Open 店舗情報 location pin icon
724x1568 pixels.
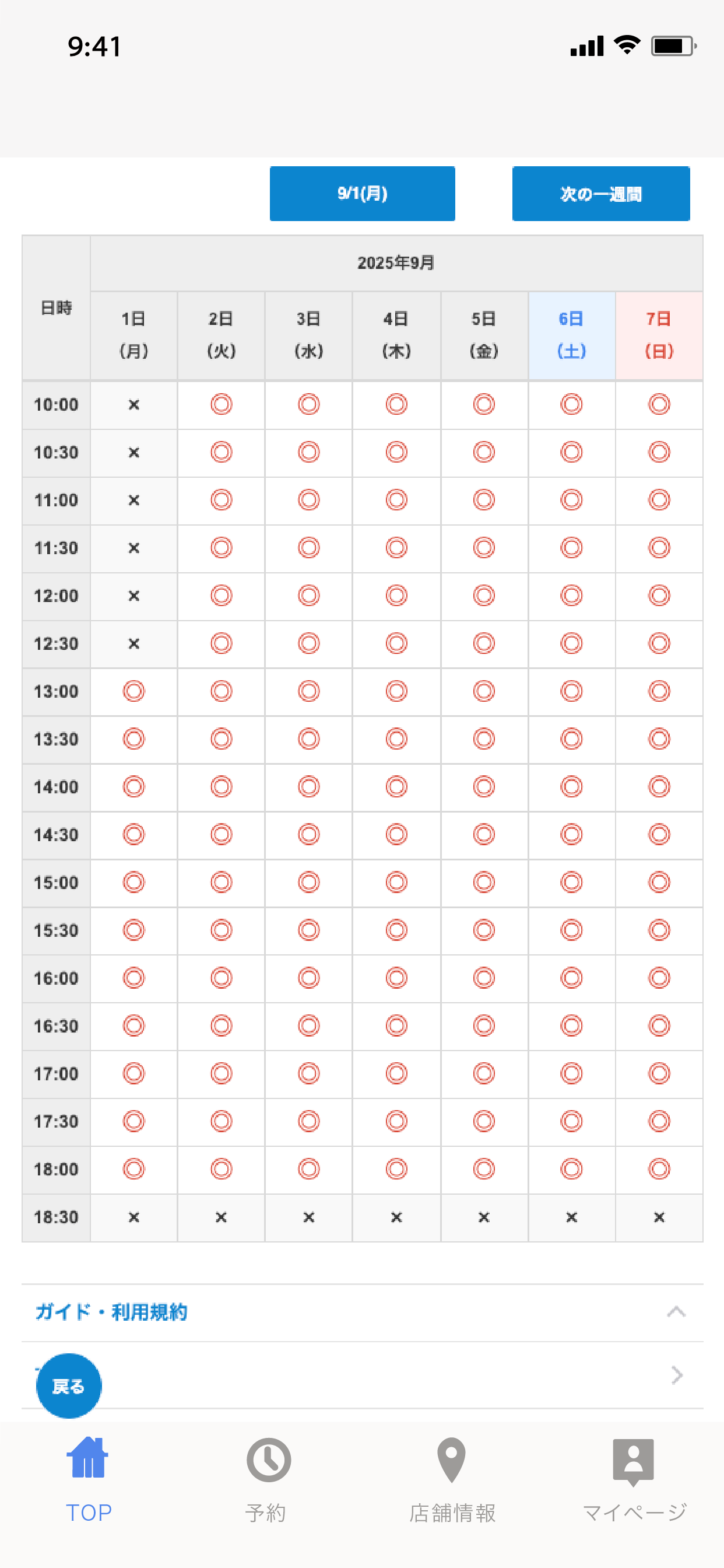pos(451,1459)
